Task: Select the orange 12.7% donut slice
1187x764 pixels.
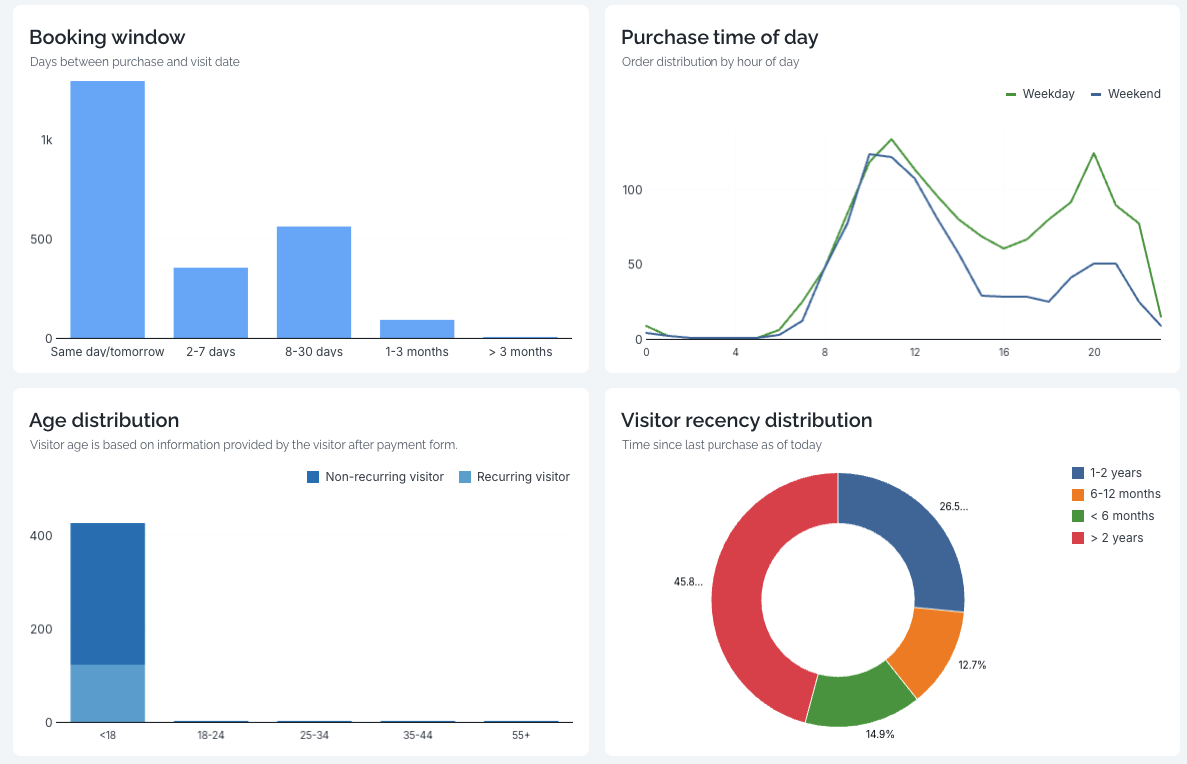Action: tap(928, 650)
